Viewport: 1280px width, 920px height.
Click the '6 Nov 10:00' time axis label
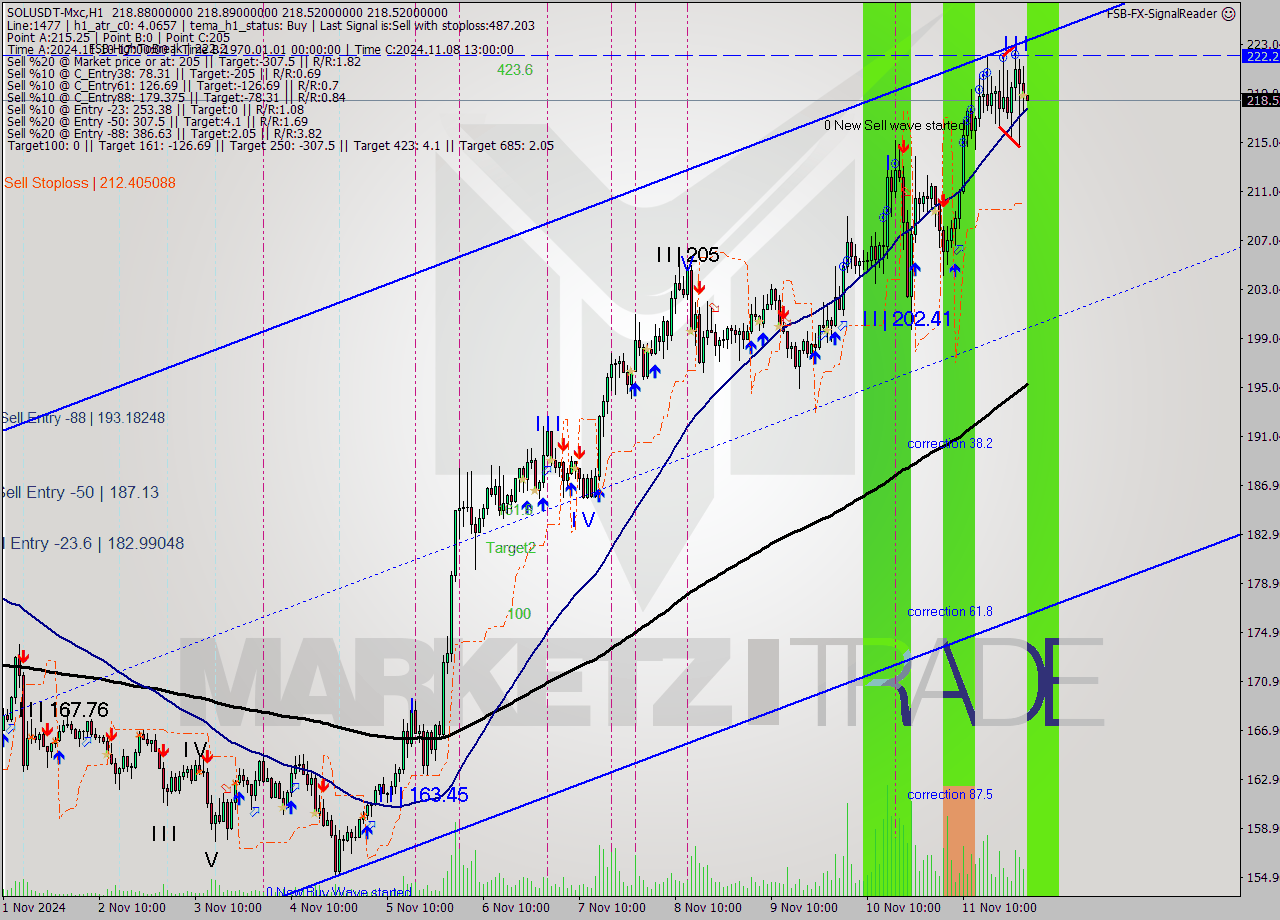[x=515, y=908]
